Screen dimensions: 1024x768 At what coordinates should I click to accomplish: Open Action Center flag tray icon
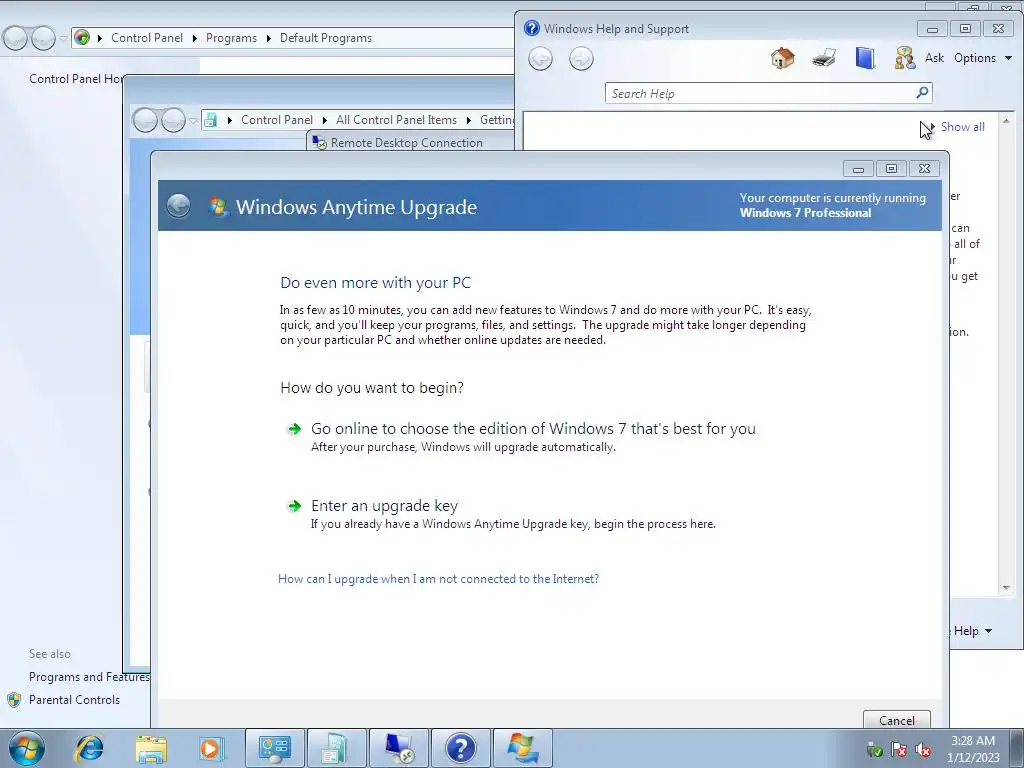point(899,749)
